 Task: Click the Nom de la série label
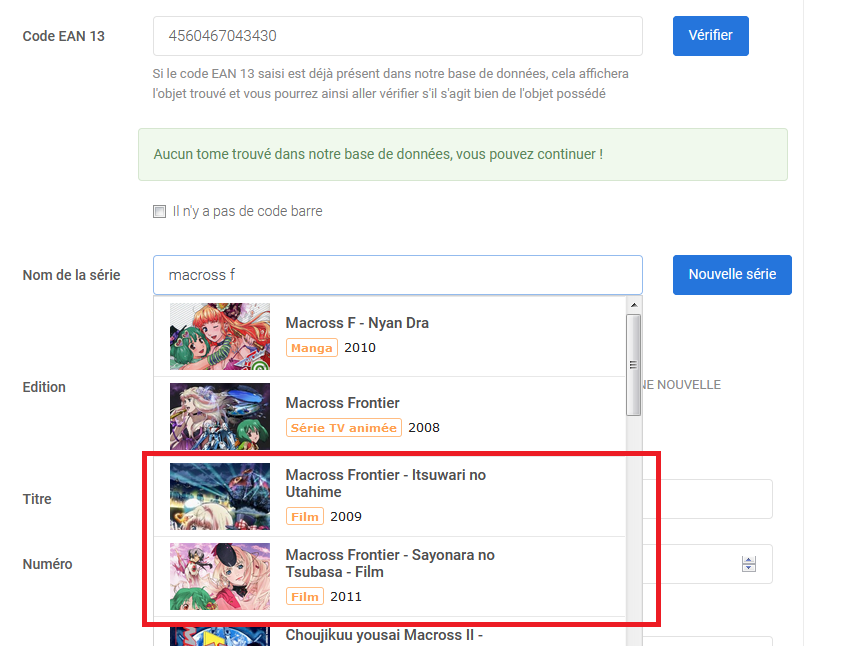click(x=71, y=275)
